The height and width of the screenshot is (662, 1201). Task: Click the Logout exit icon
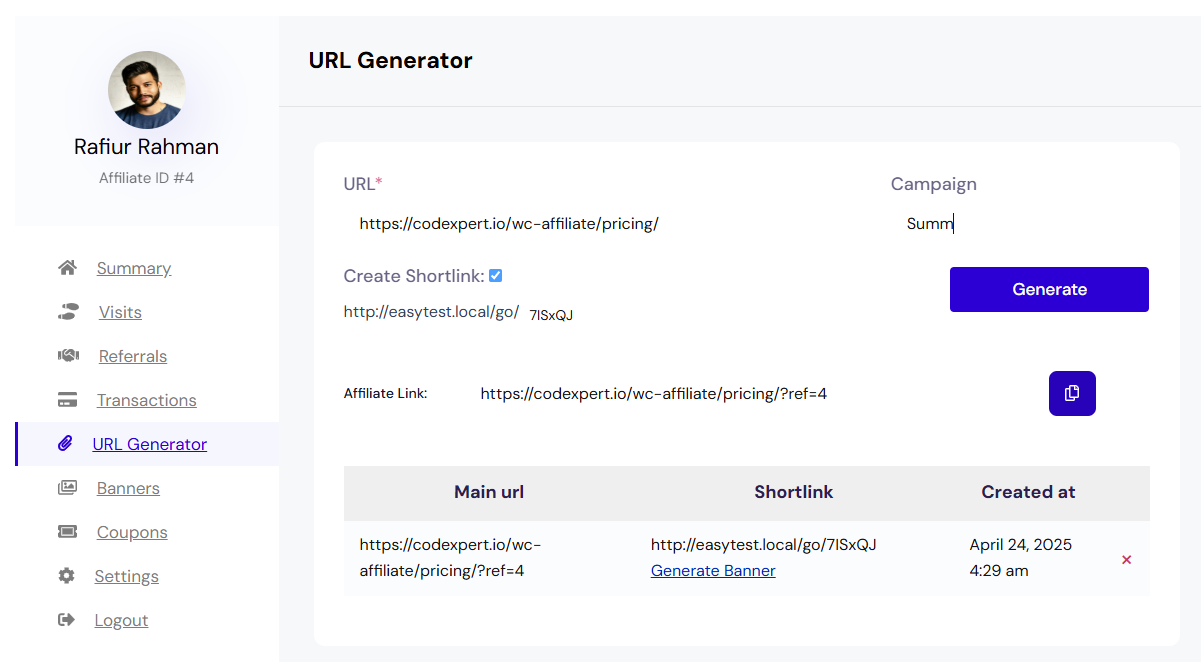tap(67, 620)
